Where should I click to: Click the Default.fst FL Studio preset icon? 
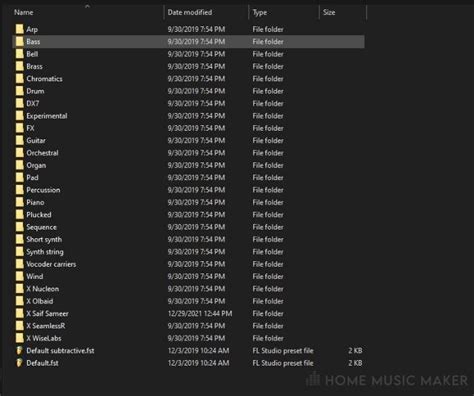19,363
